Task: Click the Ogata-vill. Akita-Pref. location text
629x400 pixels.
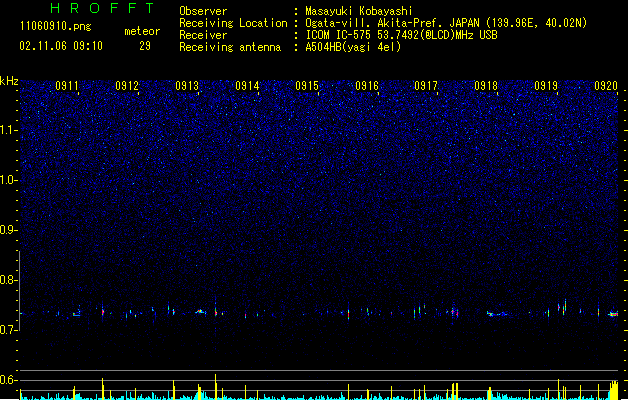Action: (x=446, y=23)
